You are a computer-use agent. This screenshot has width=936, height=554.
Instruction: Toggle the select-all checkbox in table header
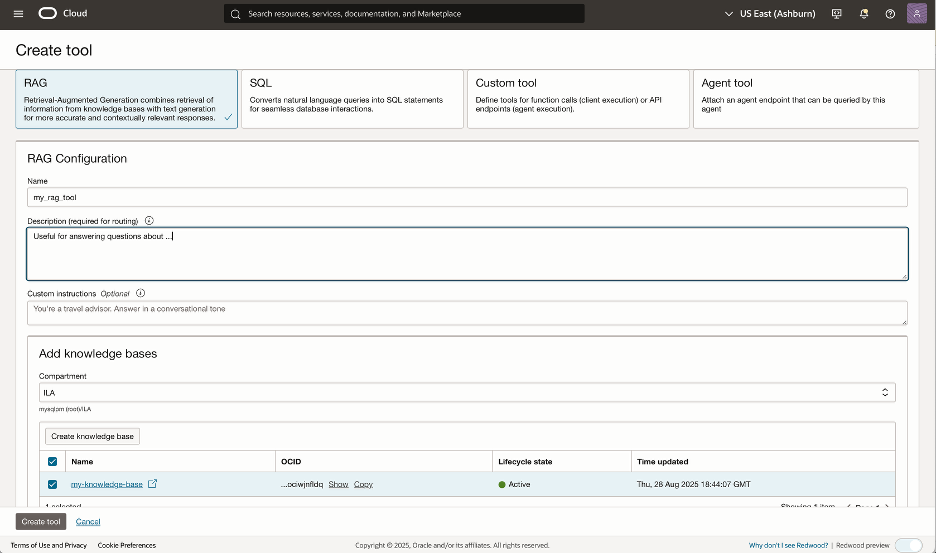53,462
